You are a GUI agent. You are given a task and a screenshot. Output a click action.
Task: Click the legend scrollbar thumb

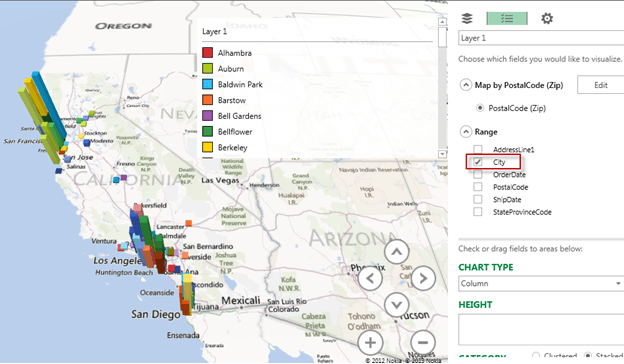click(442, 37)
